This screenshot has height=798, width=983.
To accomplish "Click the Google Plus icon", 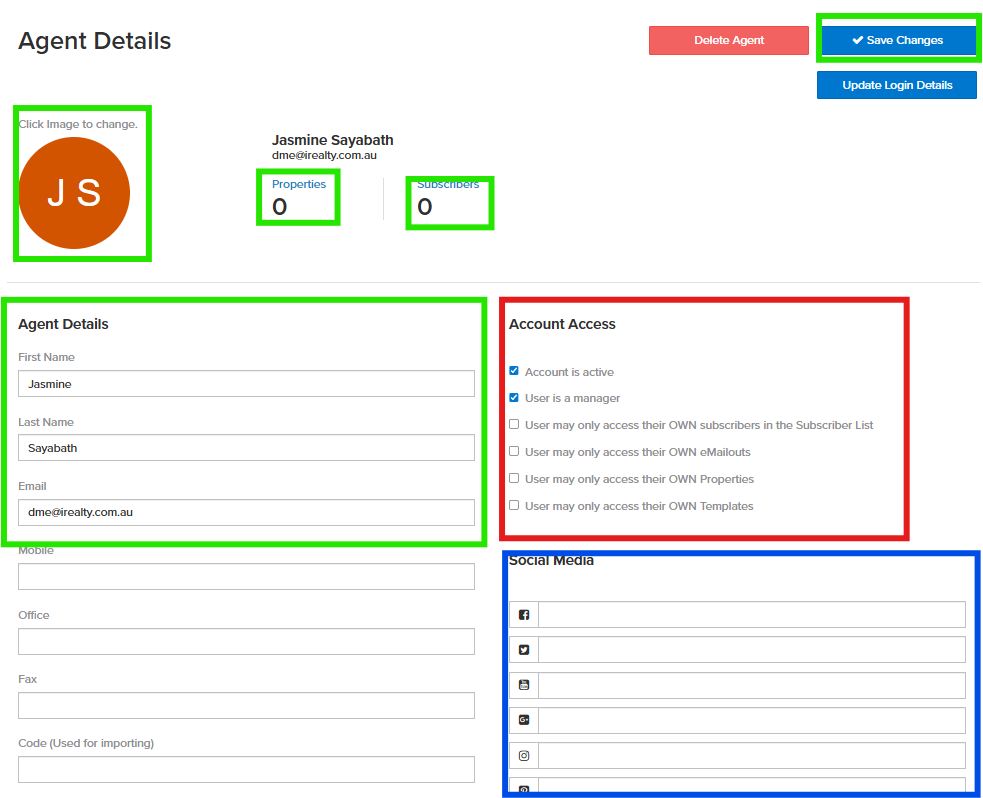I will click(524, 720).
